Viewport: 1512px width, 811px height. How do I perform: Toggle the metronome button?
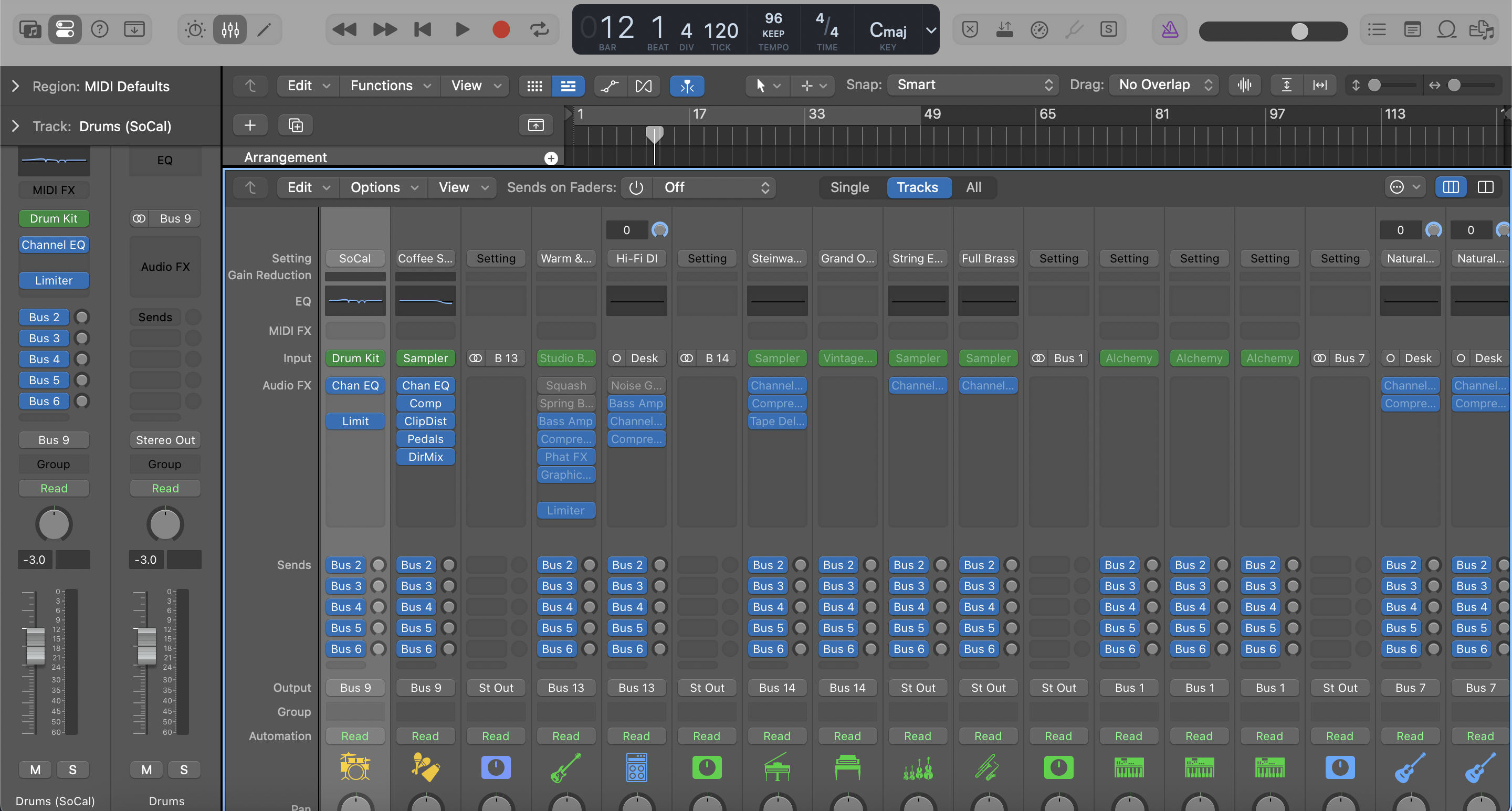tap(1170, 29)
